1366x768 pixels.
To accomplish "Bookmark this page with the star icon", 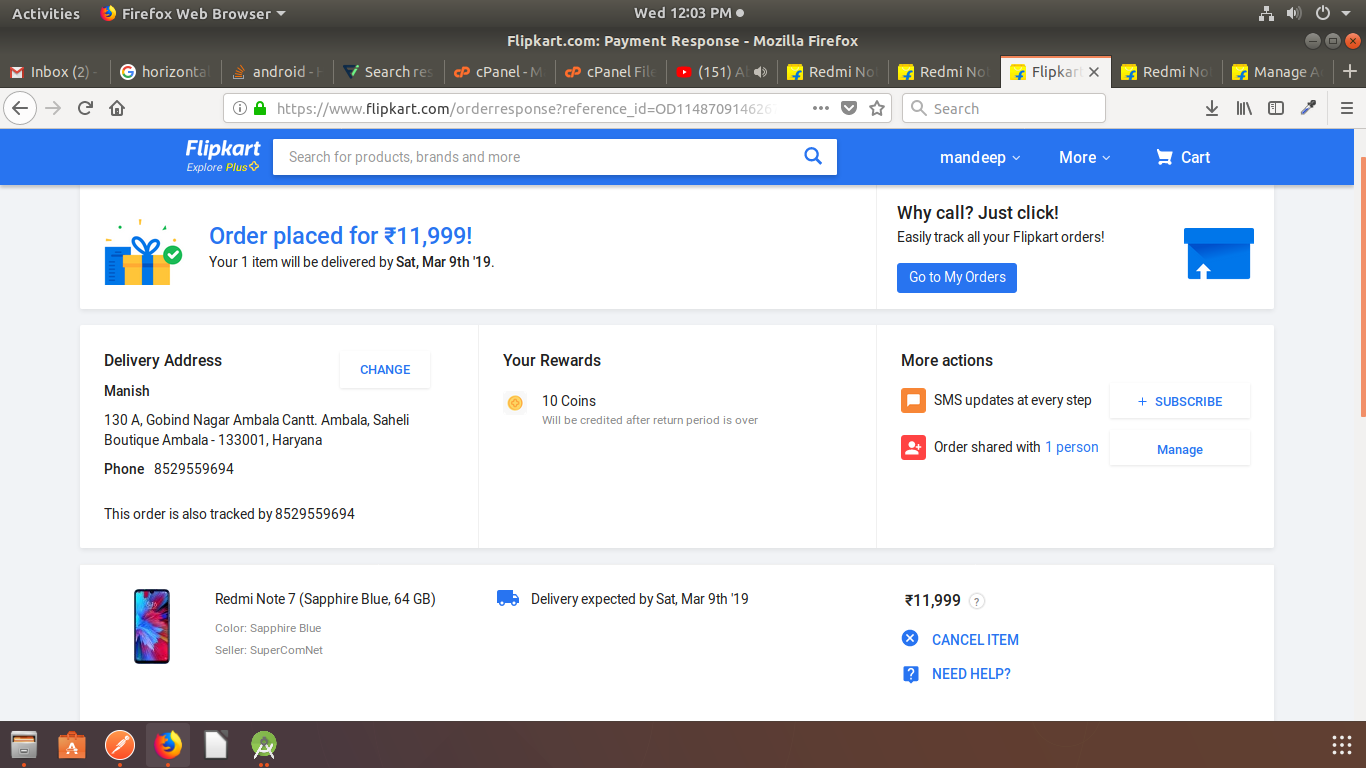I will 877,108.
